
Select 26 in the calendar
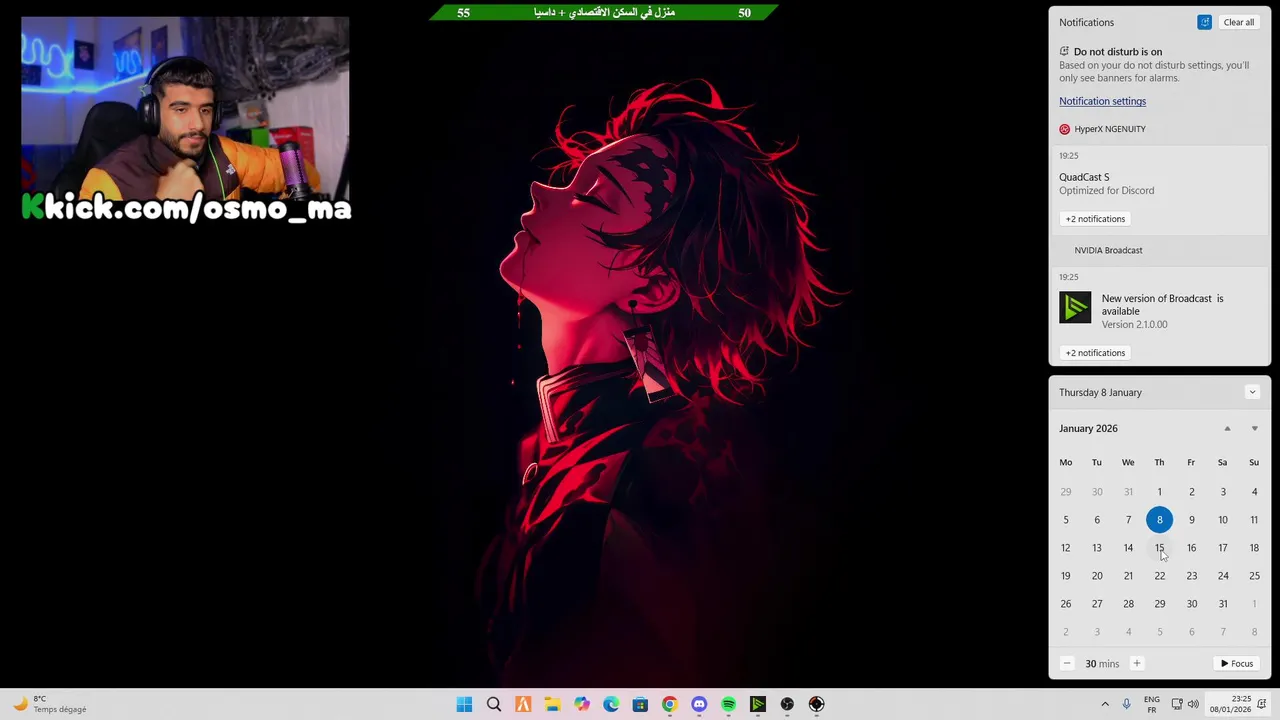pos(1065,603)
